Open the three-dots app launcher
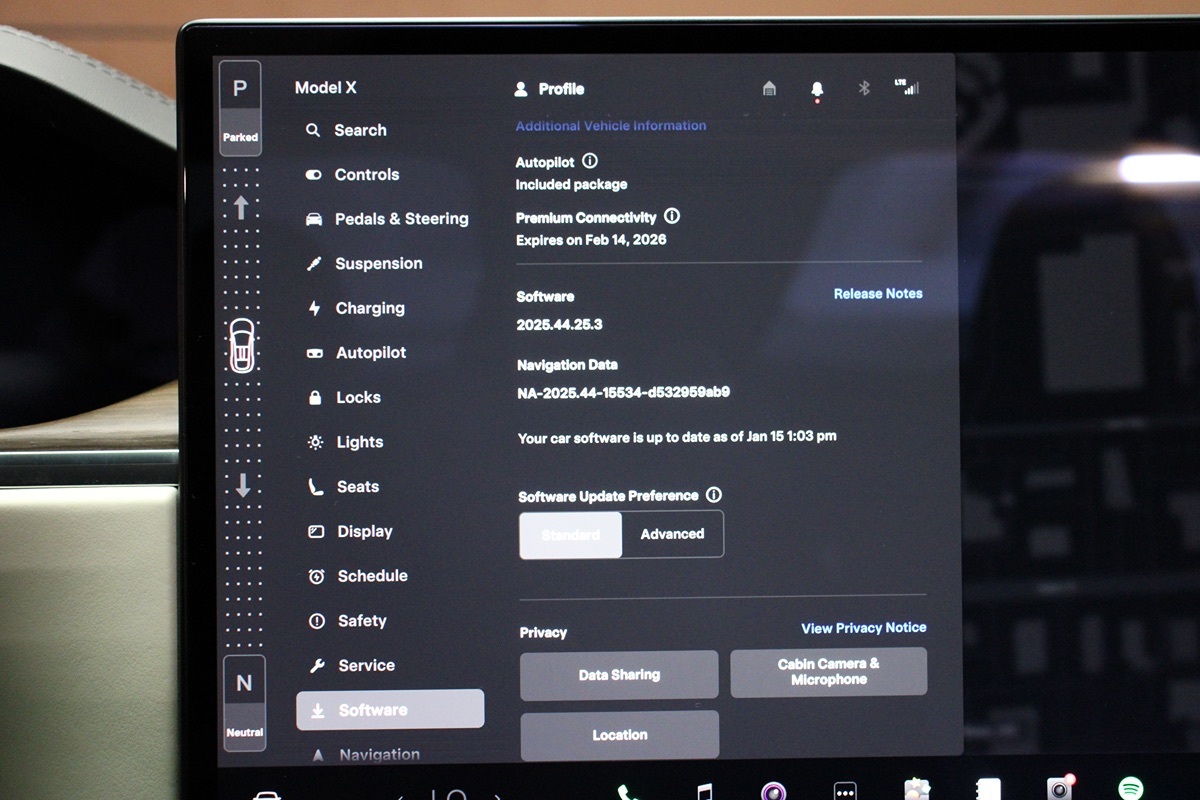The image size is (1200, 800). 845,791
